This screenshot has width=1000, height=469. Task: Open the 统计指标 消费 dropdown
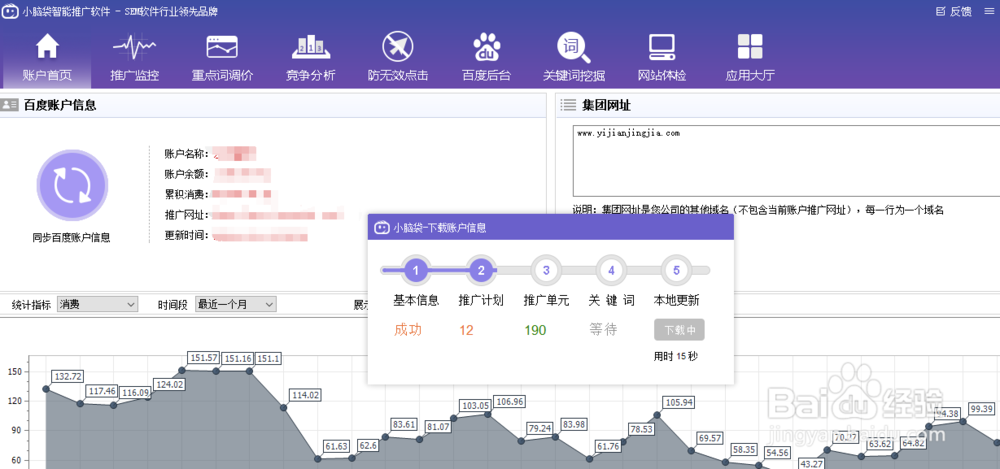tap(98, 304)
